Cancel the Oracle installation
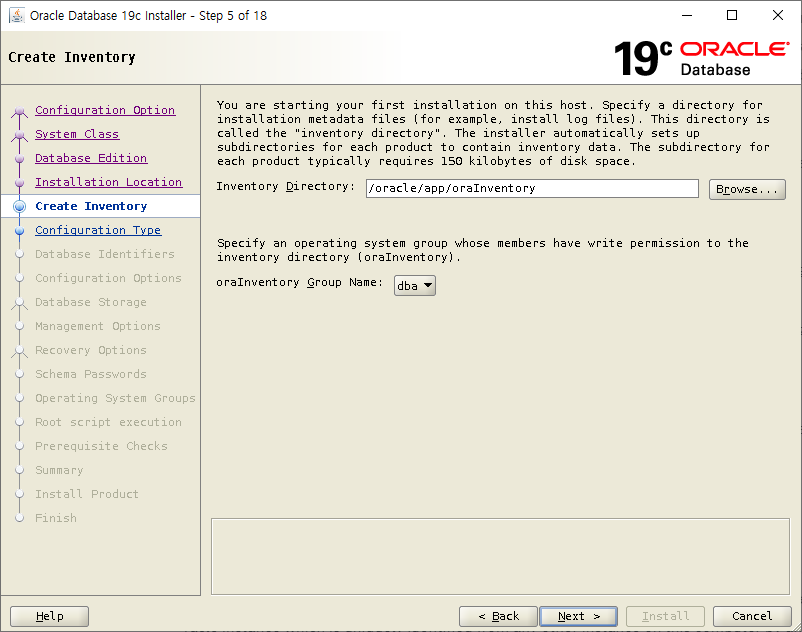 [752, 616]
